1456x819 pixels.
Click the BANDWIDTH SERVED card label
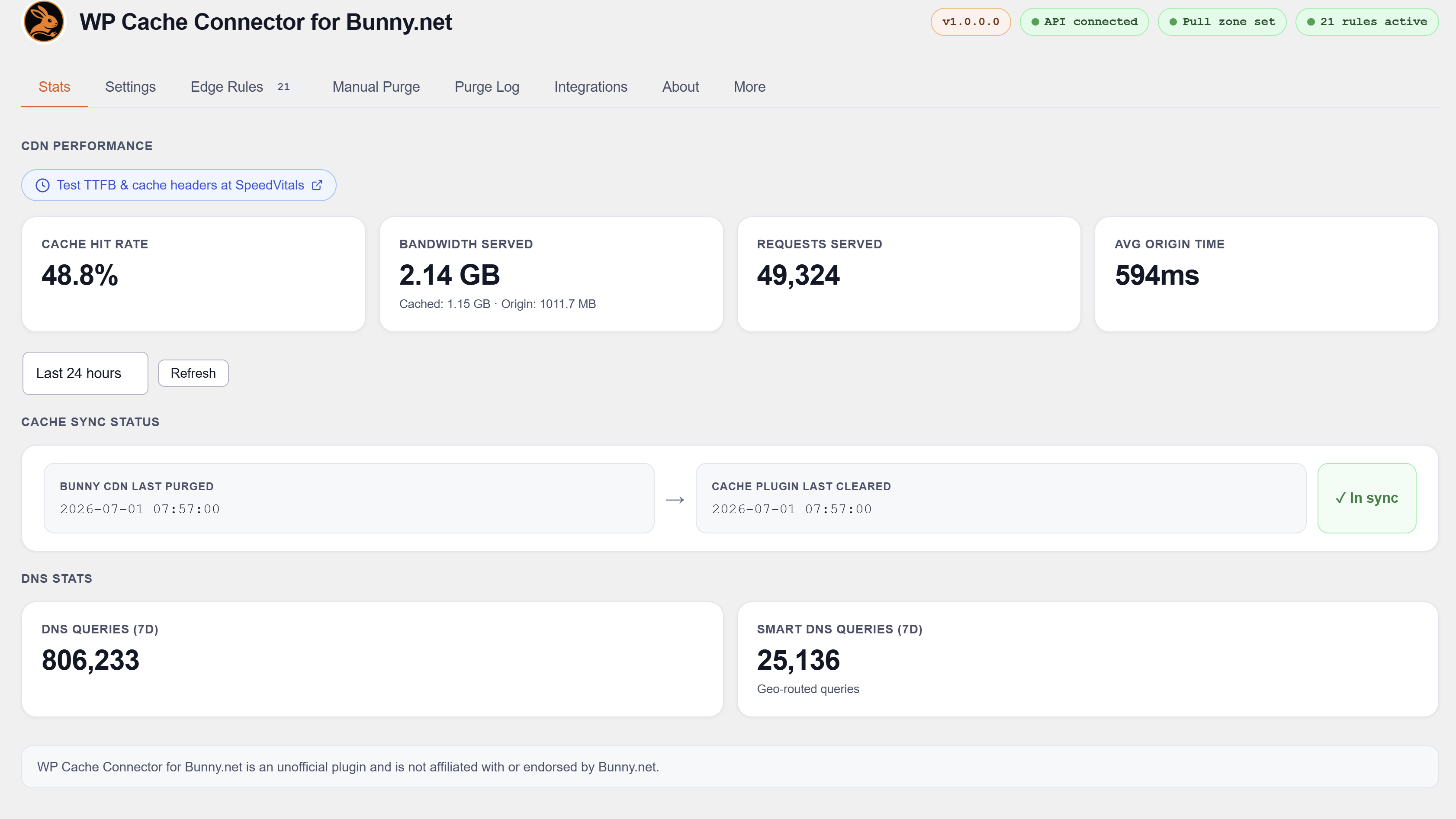pyautogui.click(x=466, y=244)
